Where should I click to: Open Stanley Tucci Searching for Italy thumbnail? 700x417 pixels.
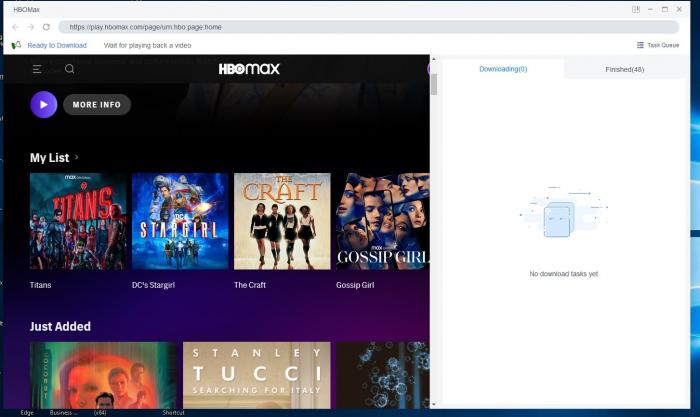point(257,375)
